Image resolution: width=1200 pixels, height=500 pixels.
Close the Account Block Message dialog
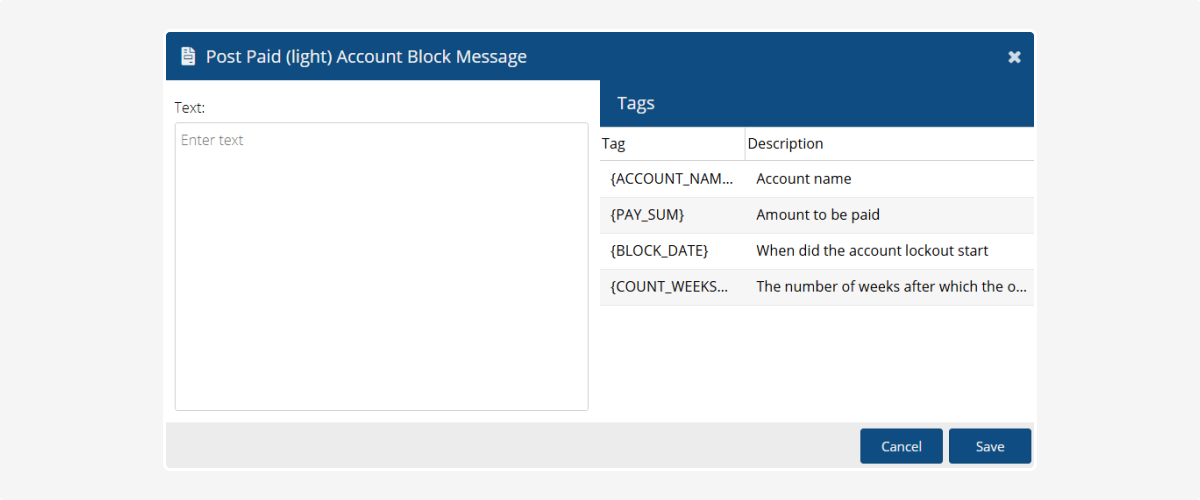(x=1014, y=57)
